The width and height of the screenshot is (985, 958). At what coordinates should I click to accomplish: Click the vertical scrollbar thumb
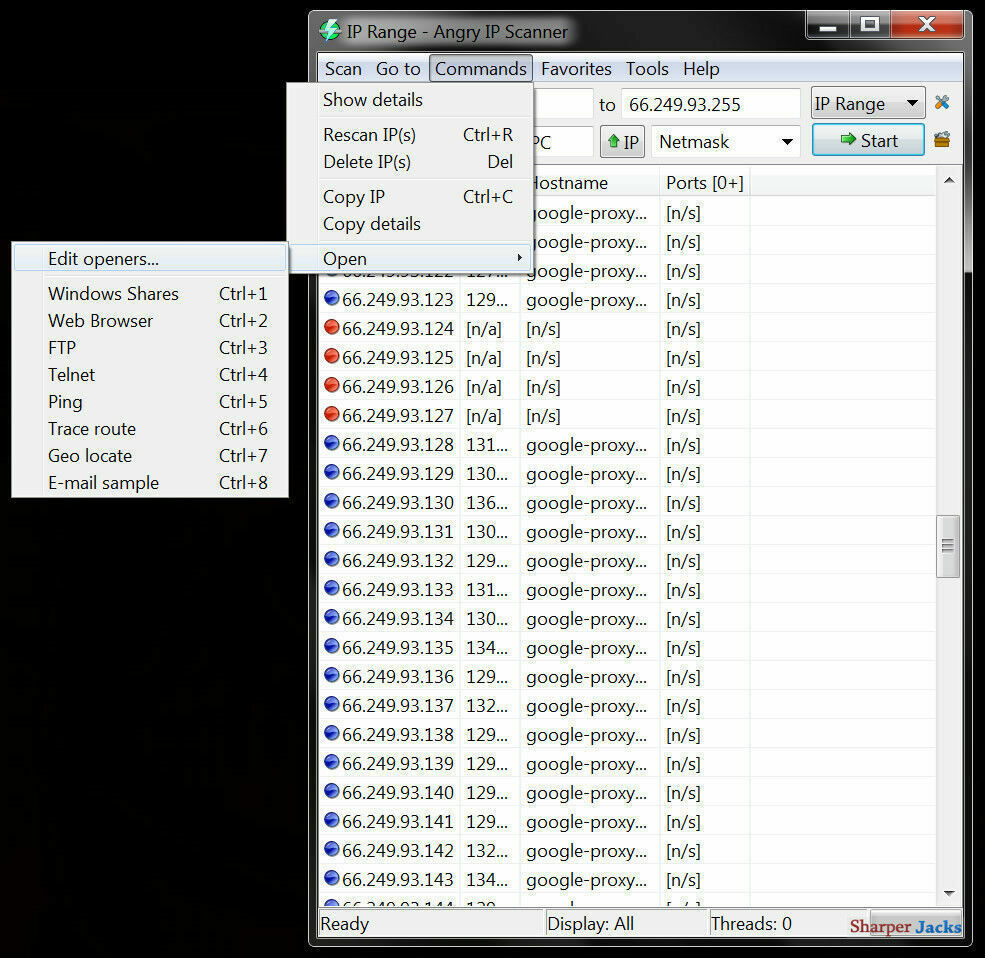[947, 546]
